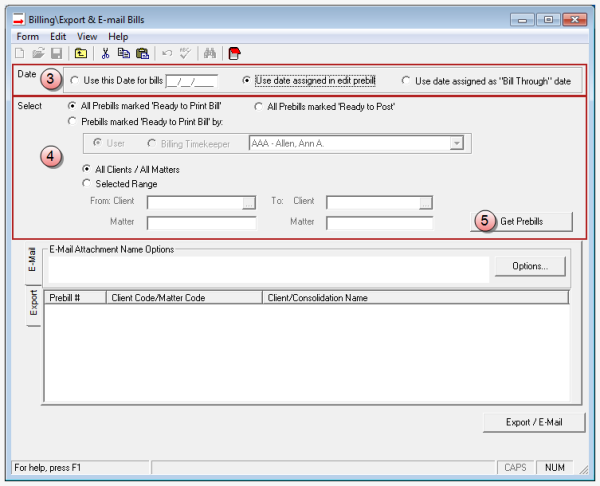
Task: Click the red Exit form icon
Action: [x=234, y=53]
